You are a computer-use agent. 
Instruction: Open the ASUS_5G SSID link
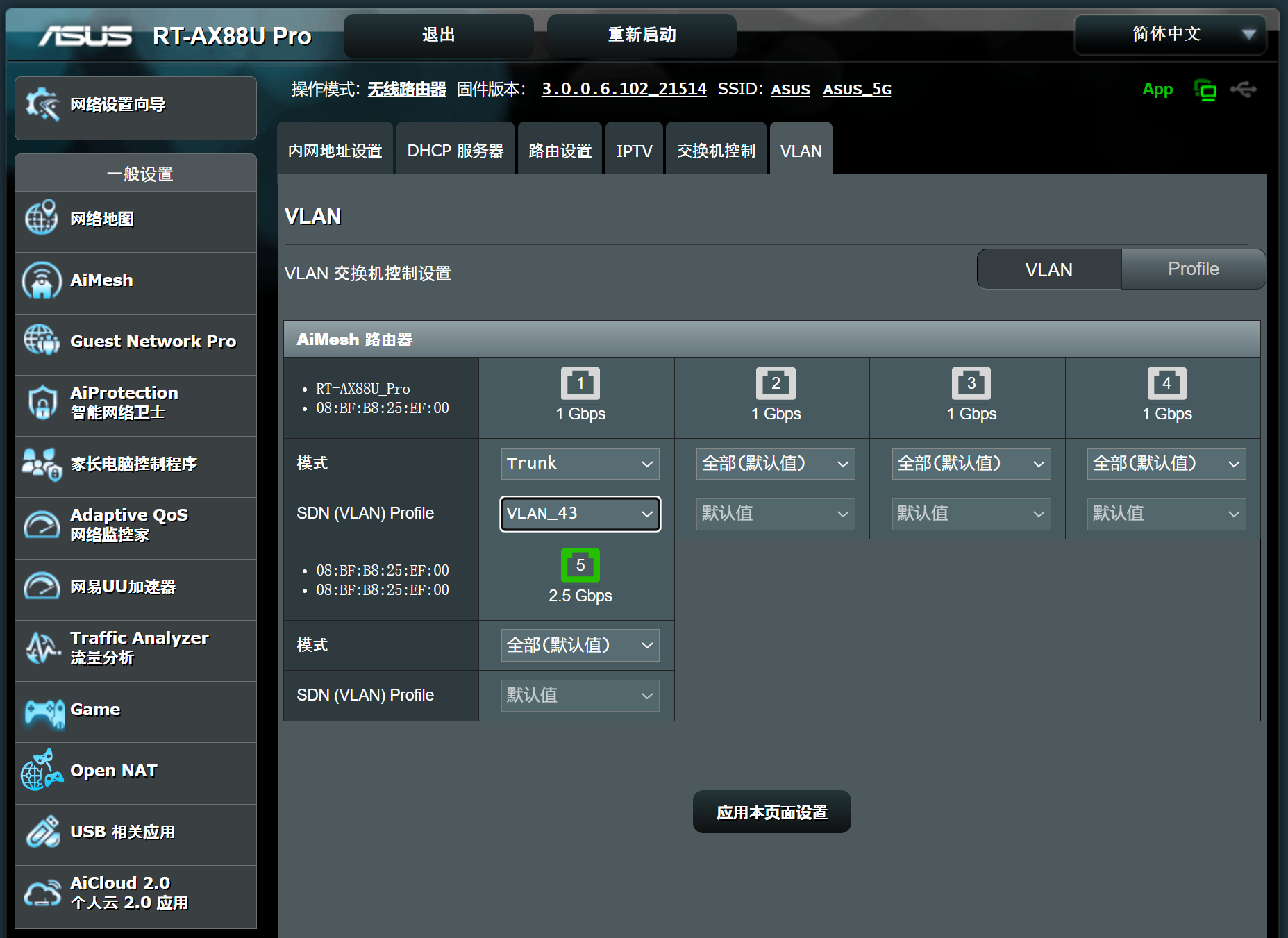pos(857,90)
